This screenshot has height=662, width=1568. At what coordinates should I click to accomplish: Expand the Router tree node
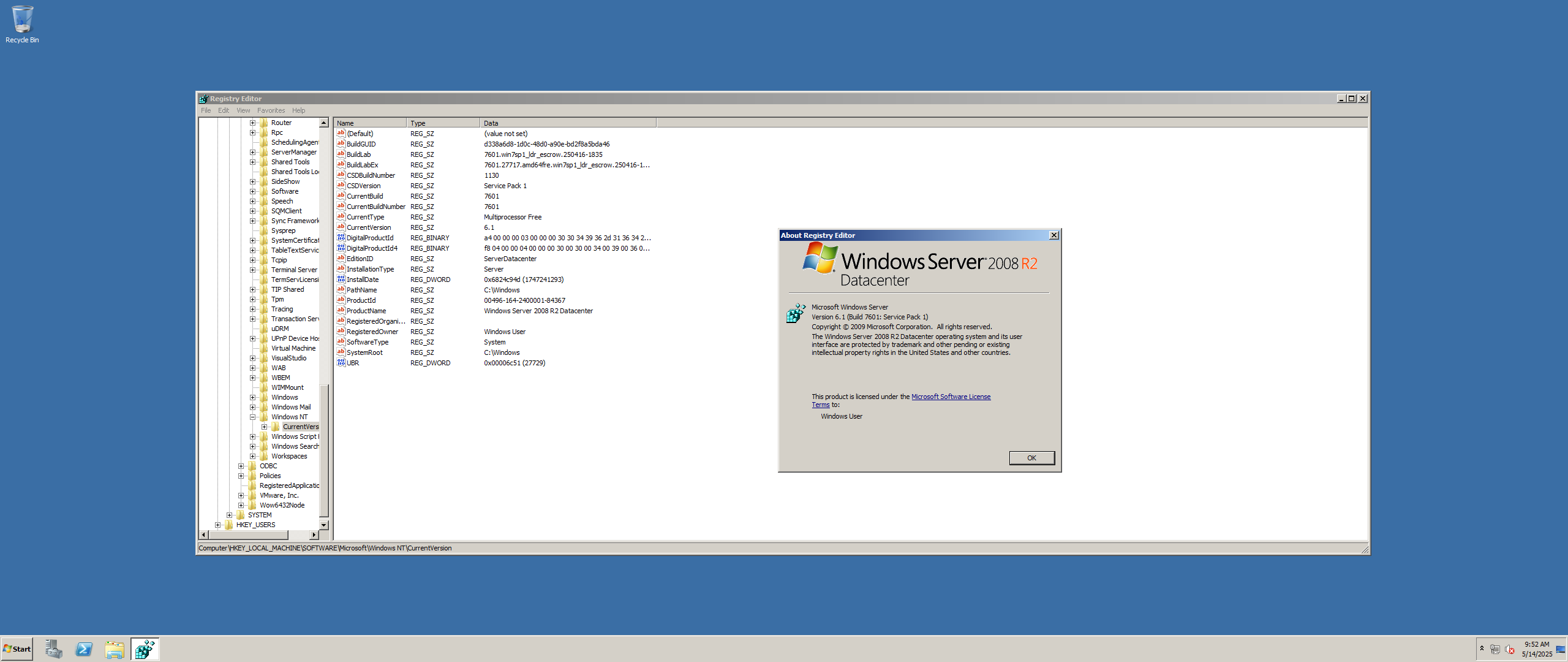tap(252, 123)
